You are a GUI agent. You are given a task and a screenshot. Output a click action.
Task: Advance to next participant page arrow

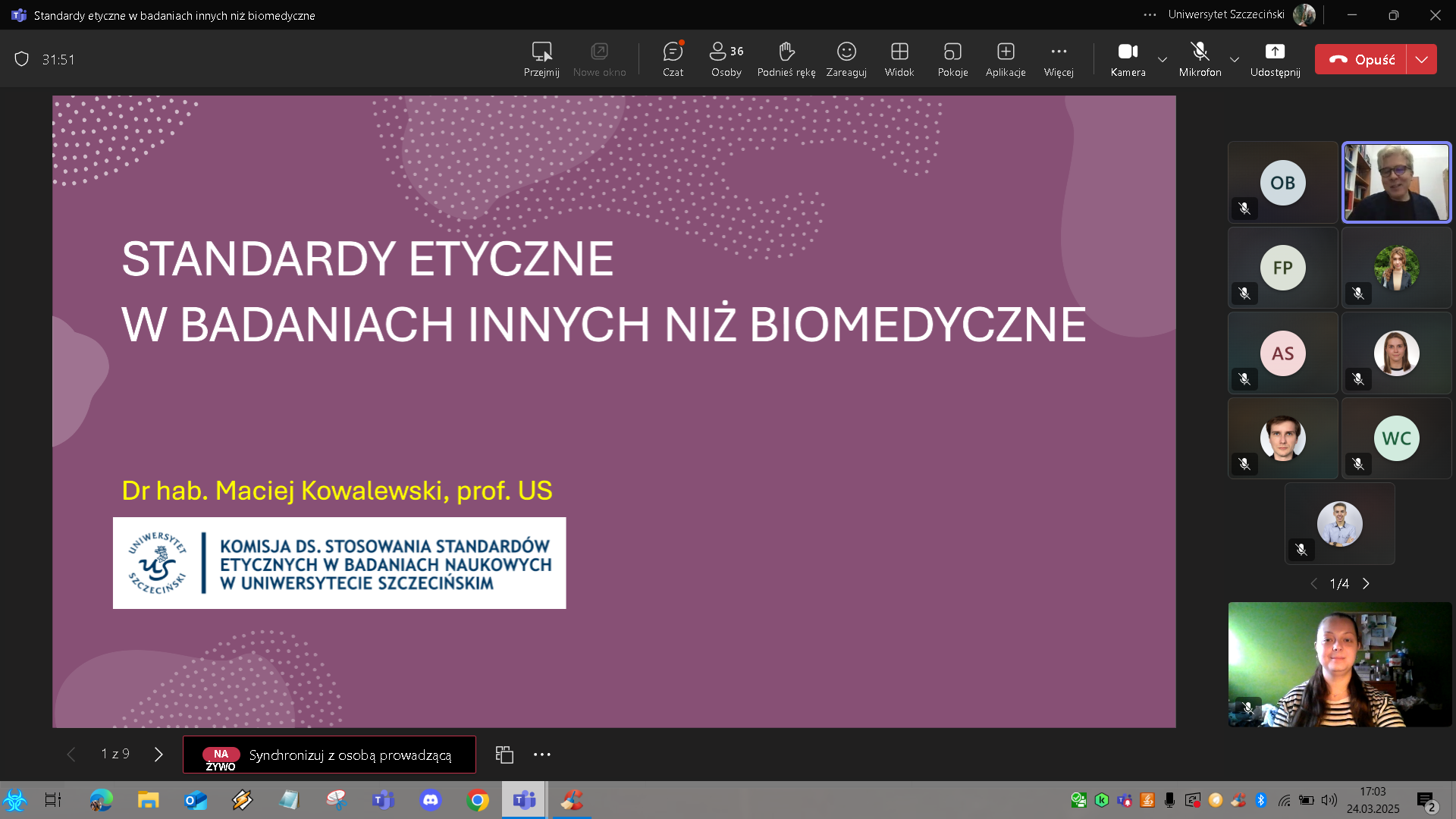(x=1367, y=584)
